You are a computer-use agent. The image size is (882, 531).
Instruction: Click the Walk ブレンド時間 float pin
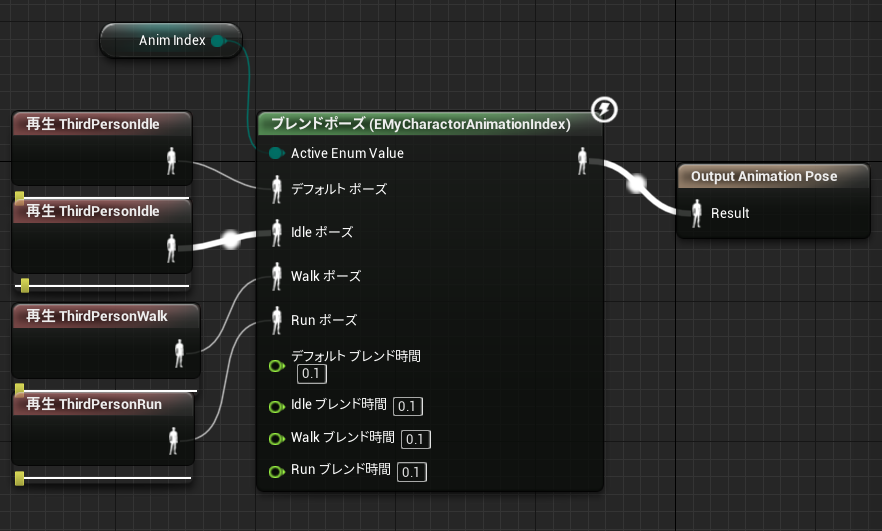point(276,439)
